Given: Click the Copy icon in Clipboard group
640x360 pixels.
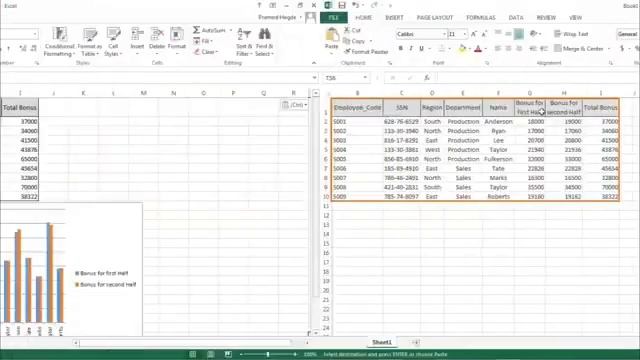Looking at the screenshot, I should [x=347, y=41].
